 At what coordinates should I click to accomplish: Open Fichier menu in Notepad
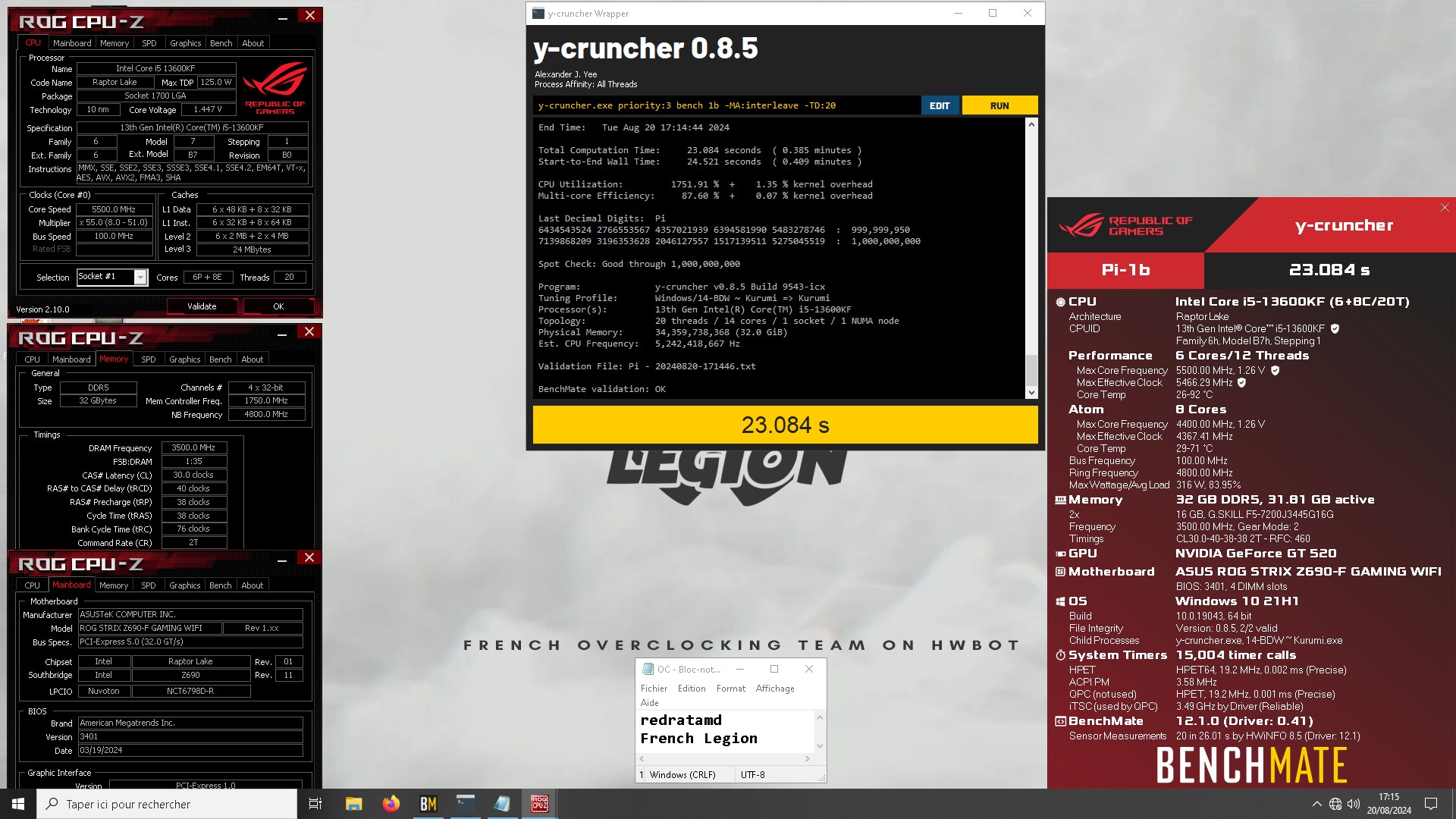coord(654,689)
